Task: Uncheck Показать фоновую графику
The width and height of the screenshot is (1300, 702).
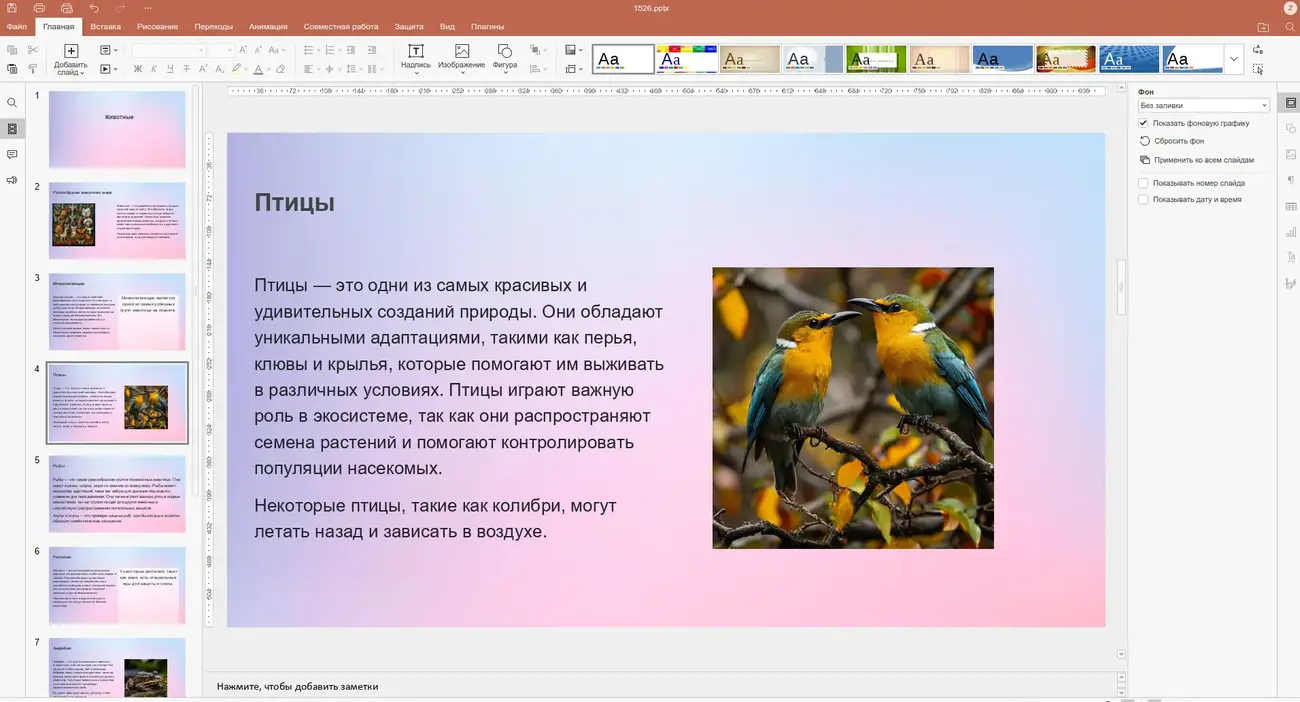Action: (x=1143, y=122)
